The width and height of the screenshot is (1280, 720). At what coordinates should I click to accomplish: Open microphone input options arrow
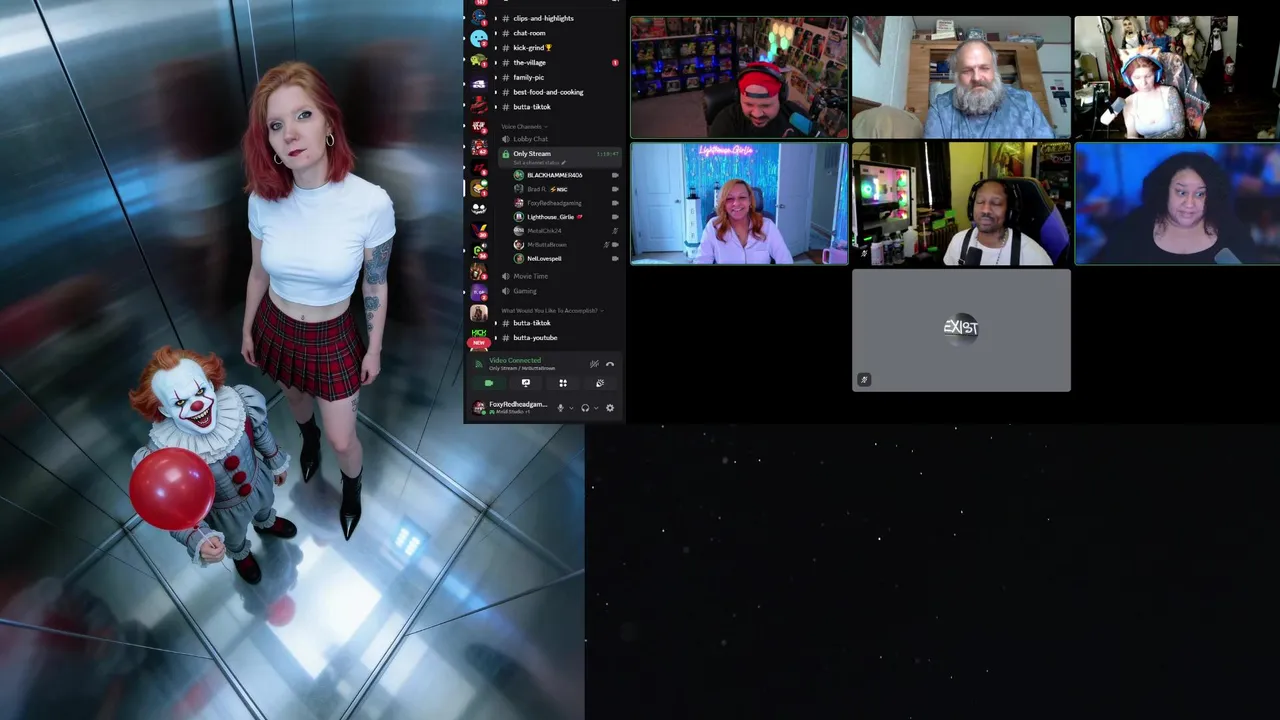coord(571,408)
